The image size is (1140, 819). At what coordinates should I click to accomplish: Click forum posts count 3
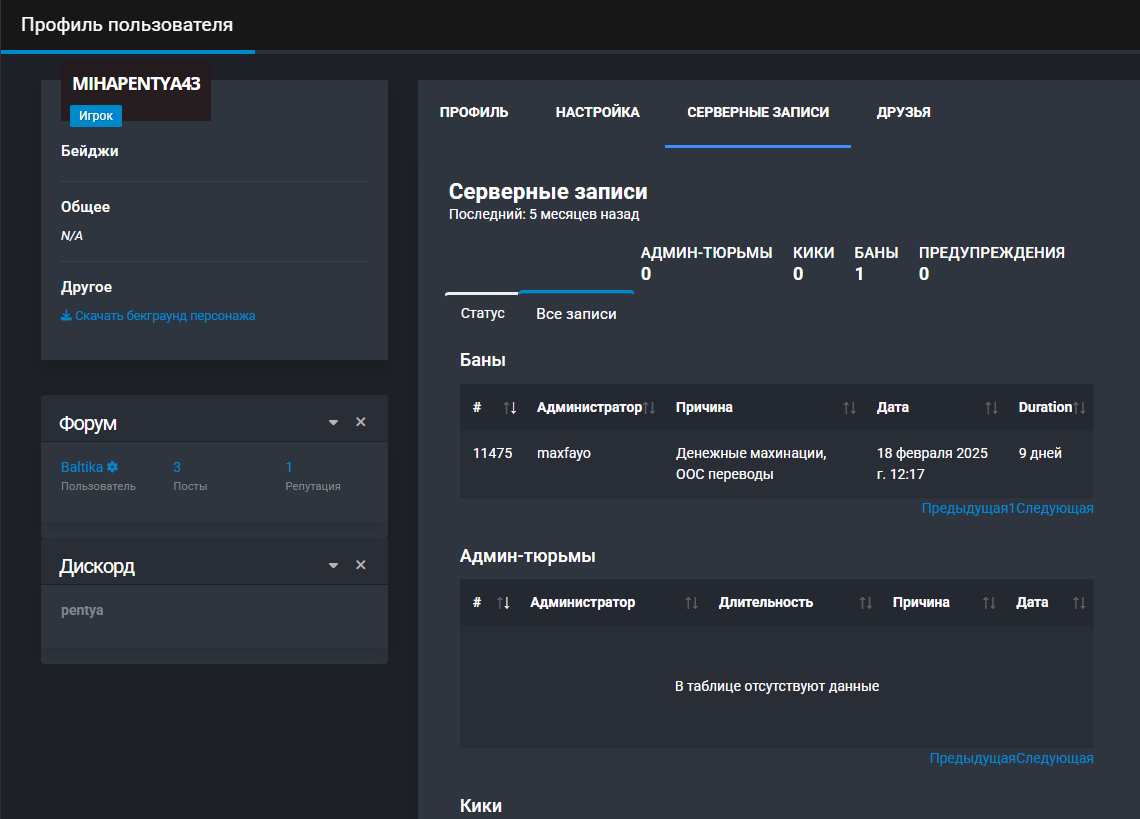(177, 467)
